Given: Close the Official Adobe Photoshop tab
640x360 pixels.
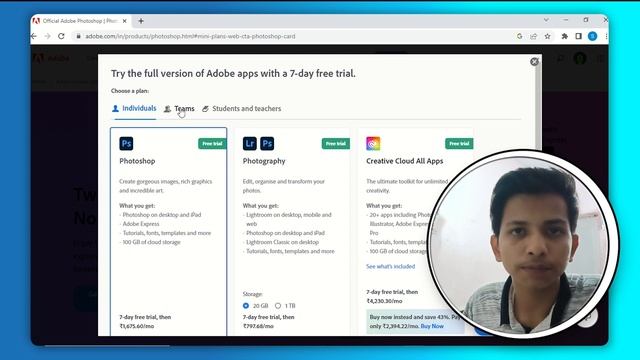Looking at the screenshot, I should coord(124,21).
